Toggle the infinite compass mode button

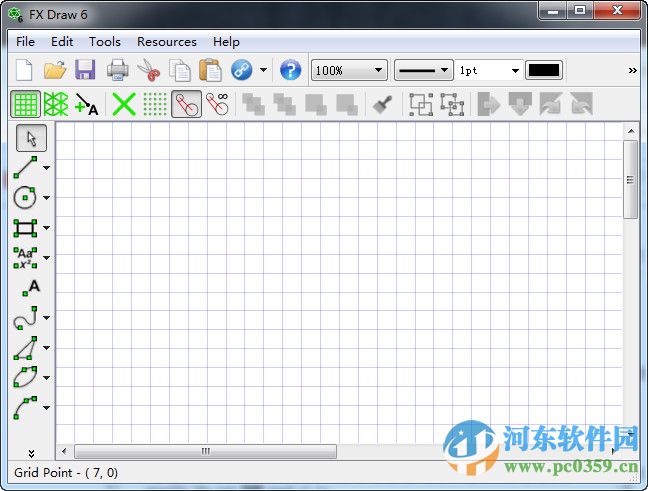click(x=217, y=104)
